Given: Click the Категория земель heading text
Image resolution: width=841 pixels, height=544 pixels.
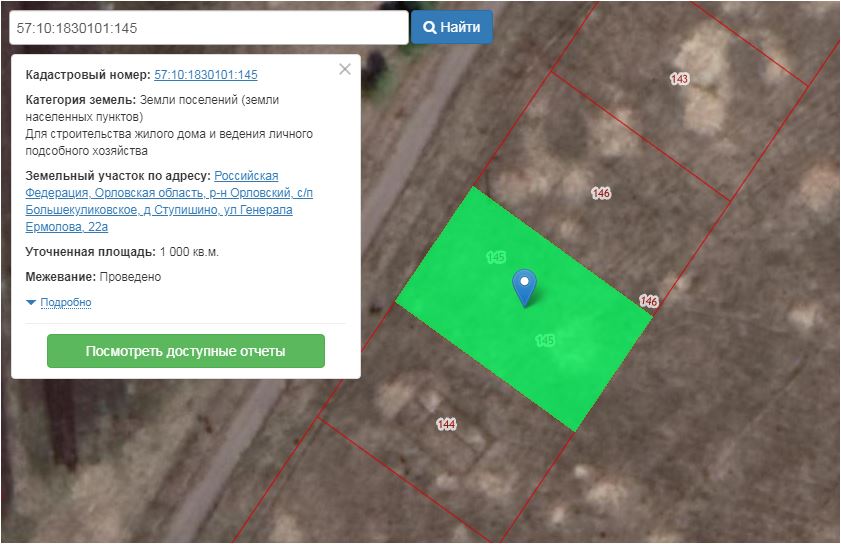Looking at the screenshot, I should 80,100.
